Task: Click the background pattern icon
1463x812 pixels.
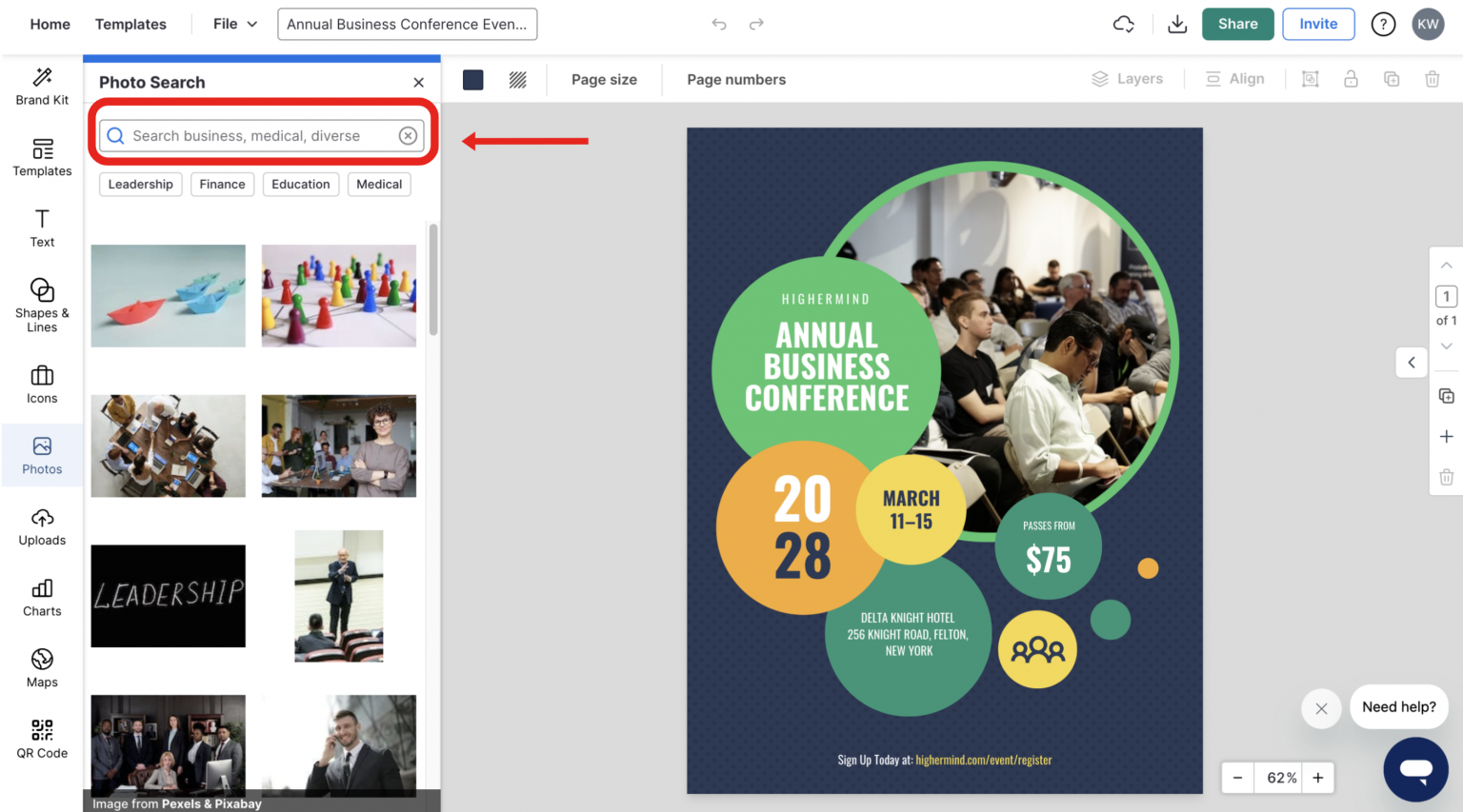Action: [x=517, y=80]
